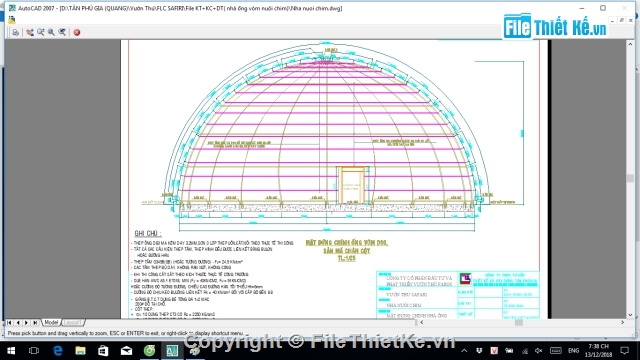The height and width of the screenshot is (360, 640).
Task: Open Task View on the taskbar
Action: 34,351
